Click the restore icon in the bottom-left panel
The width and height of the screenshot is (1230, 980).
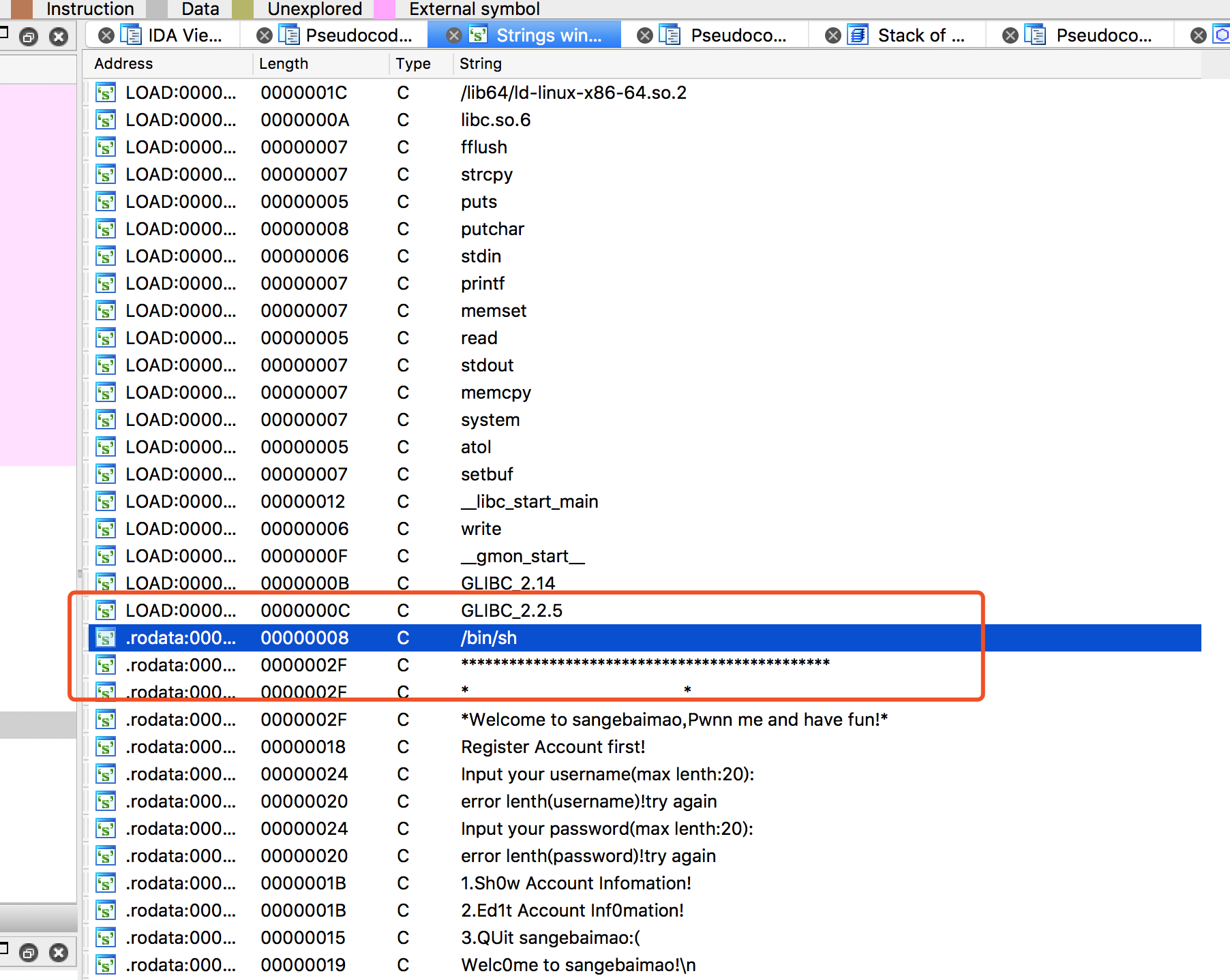(29, 952)
